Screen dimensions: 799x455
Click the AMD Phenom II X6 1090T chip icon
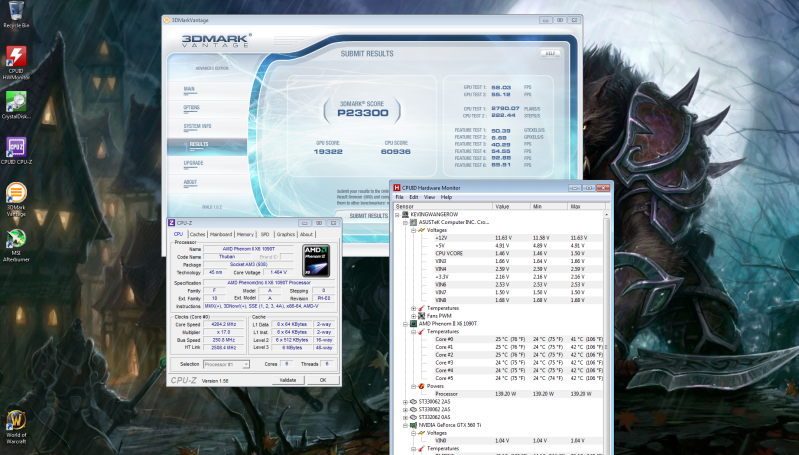pos(413,324)
